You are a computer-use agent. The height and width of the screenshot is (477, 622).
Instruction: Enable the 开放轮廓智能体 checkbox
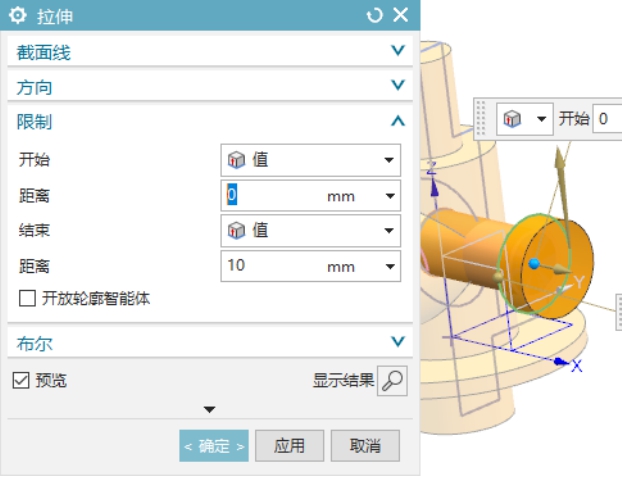click(27, 298)
